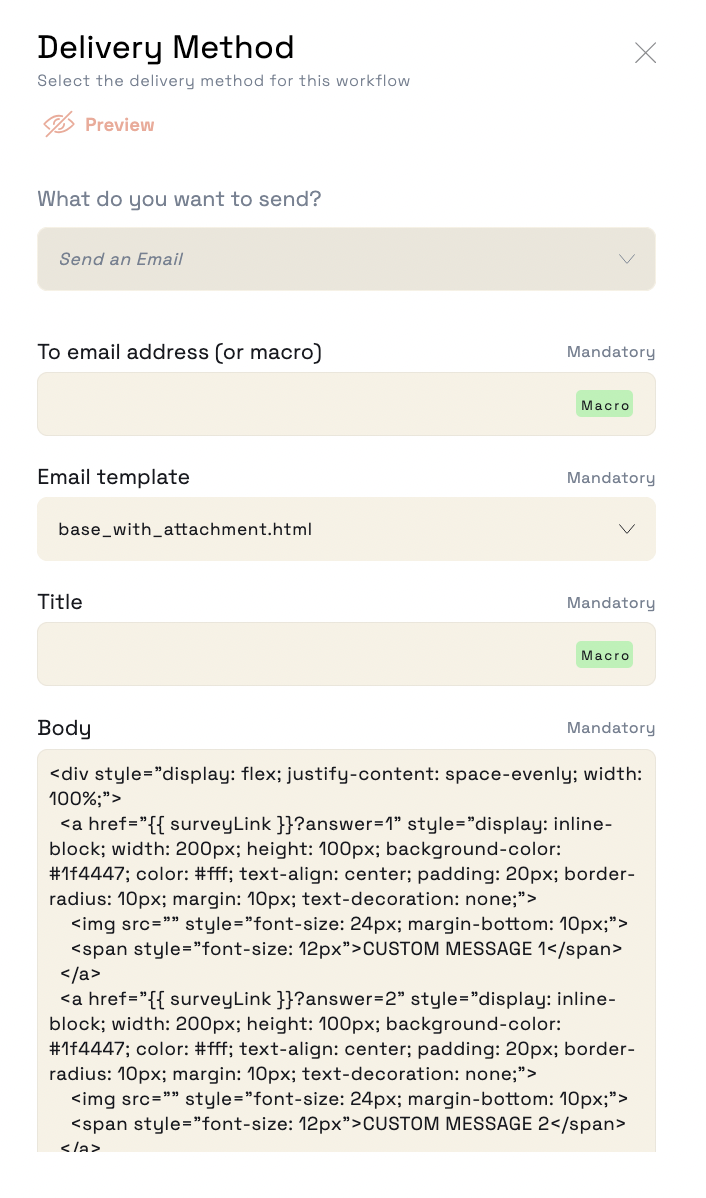Expand the chevron beside Send an Email
Screen dimensions: 706x1198
[x=627, y=259]
